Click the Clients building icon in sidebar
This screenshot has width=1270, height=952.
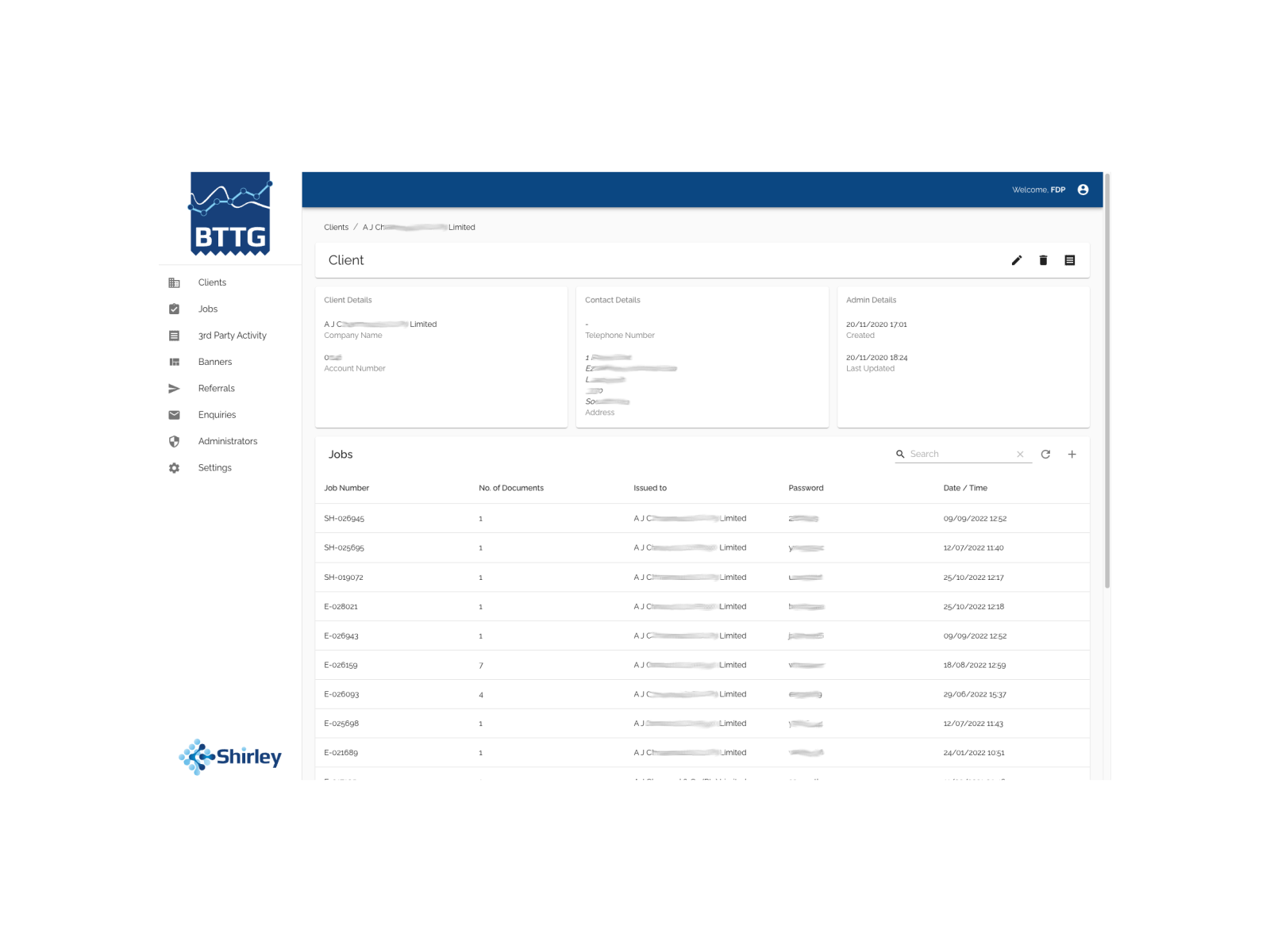click(174, 282)
